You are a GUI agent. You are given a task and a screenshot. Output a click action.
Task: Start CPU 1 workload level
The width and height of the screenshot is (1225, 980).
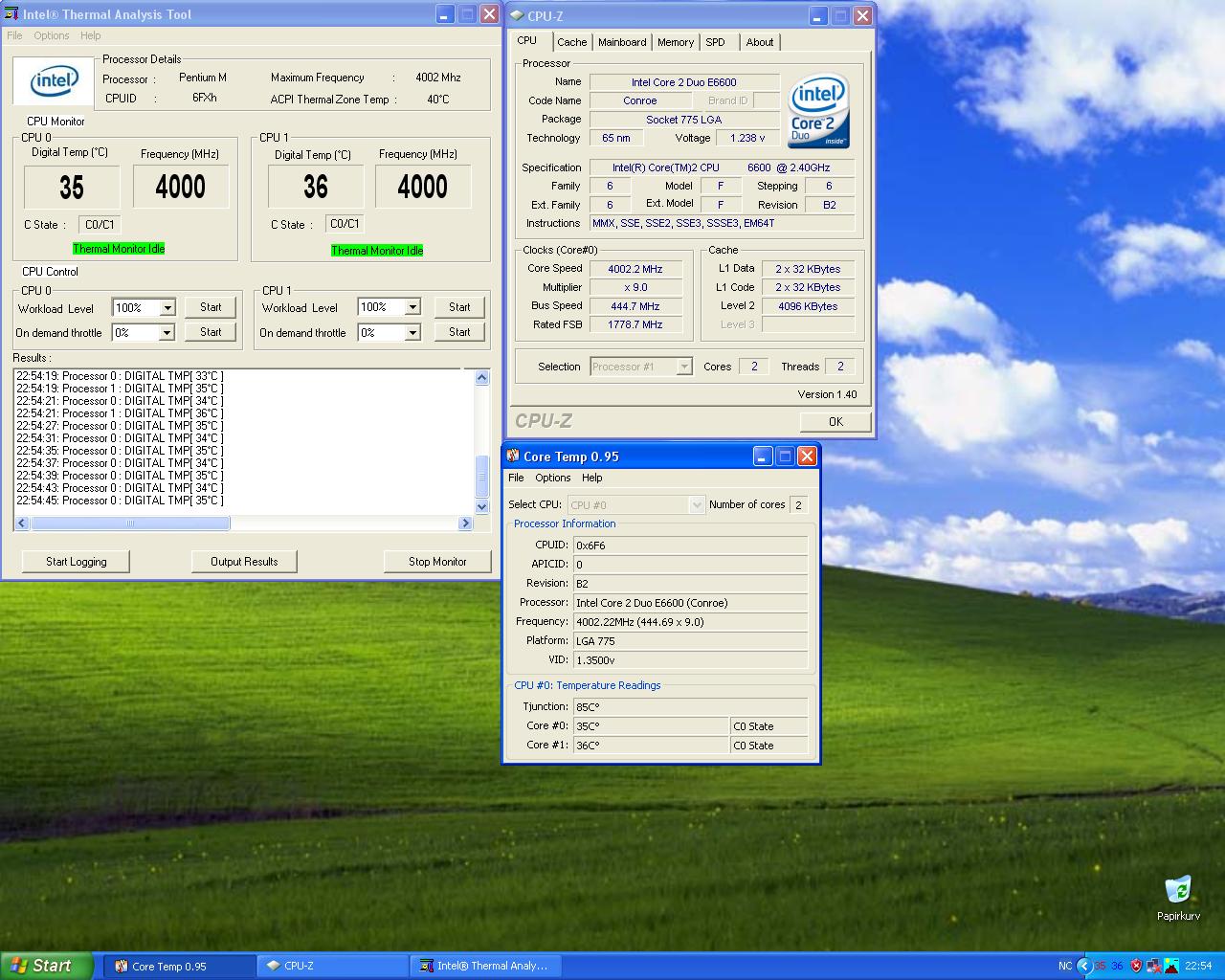coord(459,307)
